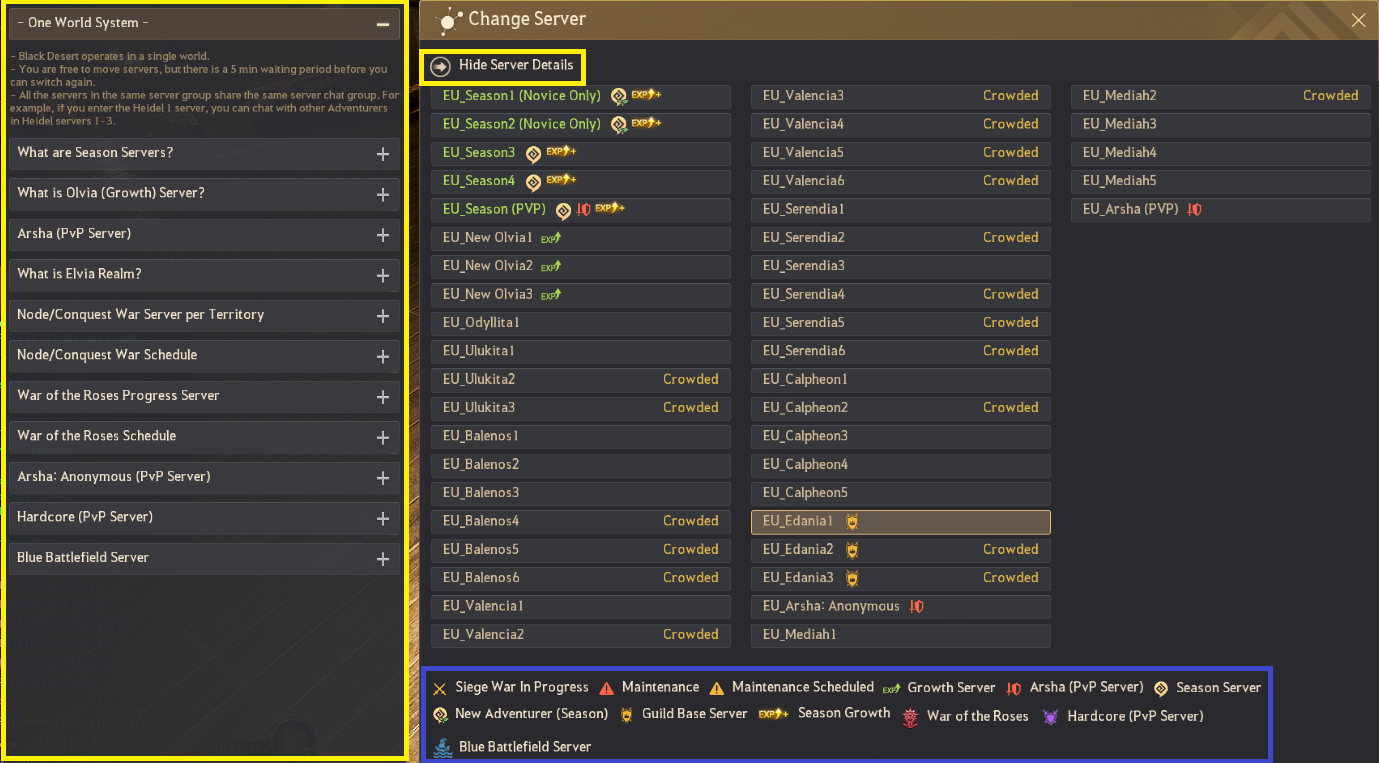The width and height of the screenshot is (1379, 763).
Task: Click the New Adventurer icon on EU_Season1
Action: point(619,96)
